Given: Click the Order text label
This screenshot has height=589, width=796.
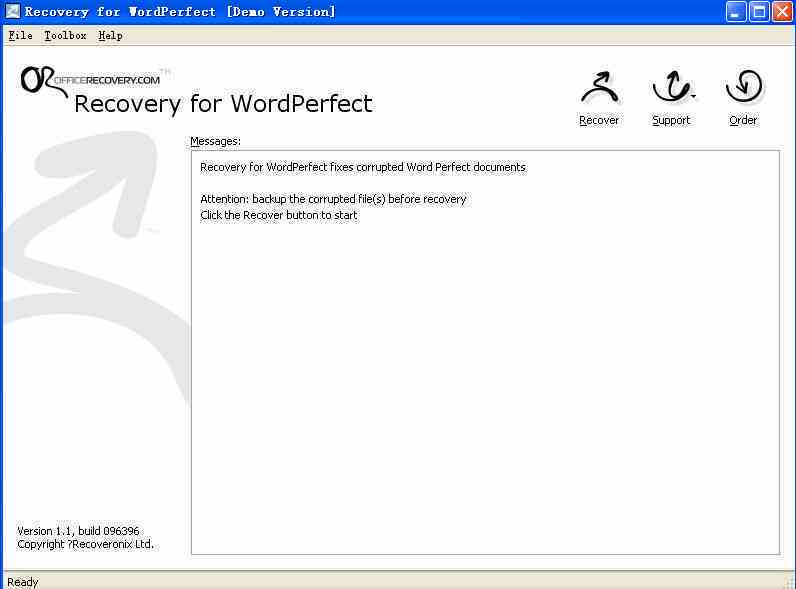Looking at the screenshot, I should [x=743, y=120].
